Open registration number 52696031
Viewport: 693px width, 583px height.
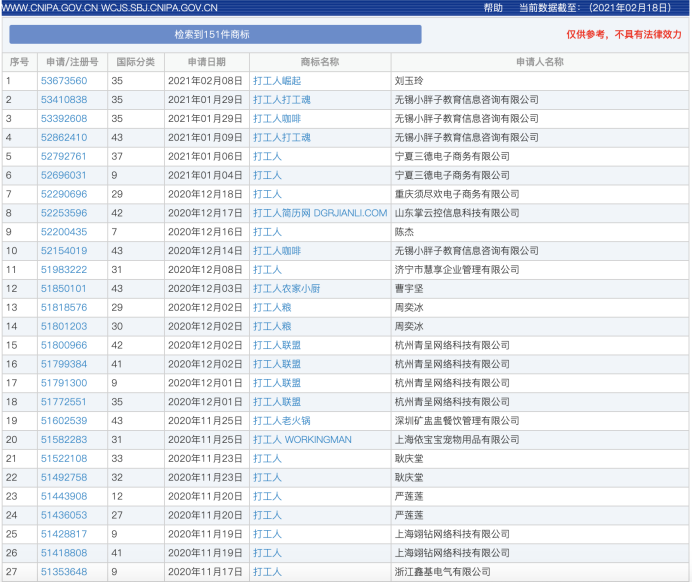(x=64, y=175)
